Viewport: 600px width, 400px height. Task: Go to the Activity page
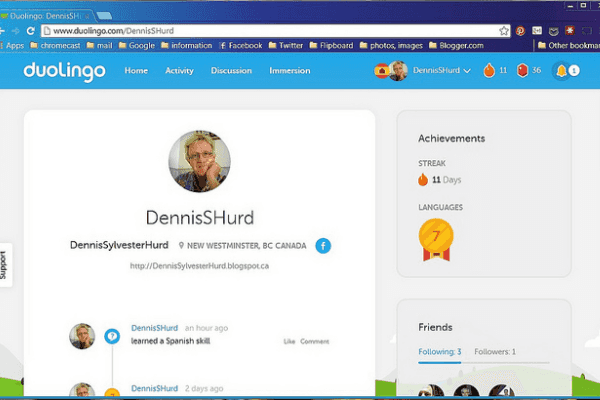[179, 70]
